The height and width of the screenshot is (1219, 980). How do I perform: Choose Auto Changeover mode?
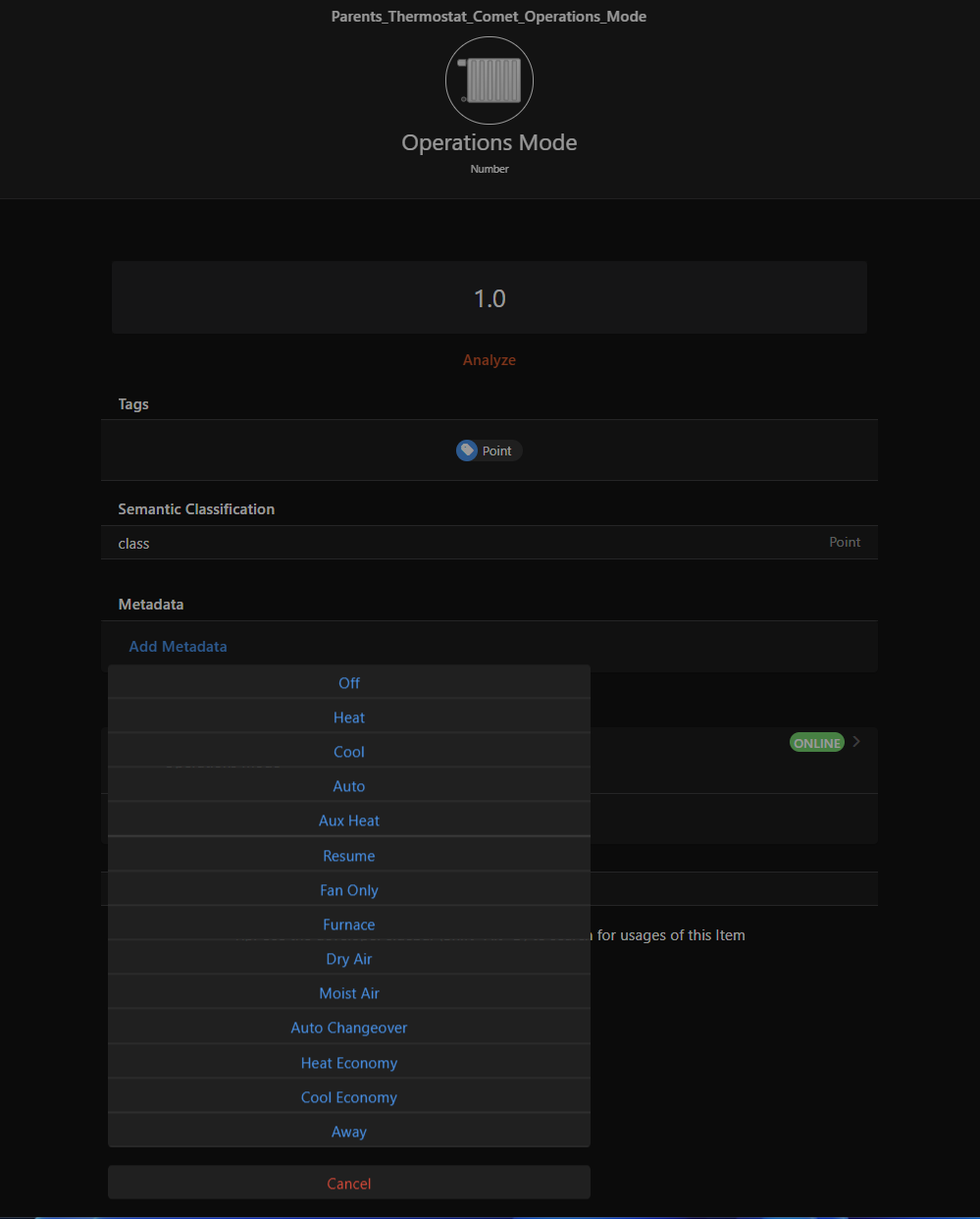(349, 1028)
